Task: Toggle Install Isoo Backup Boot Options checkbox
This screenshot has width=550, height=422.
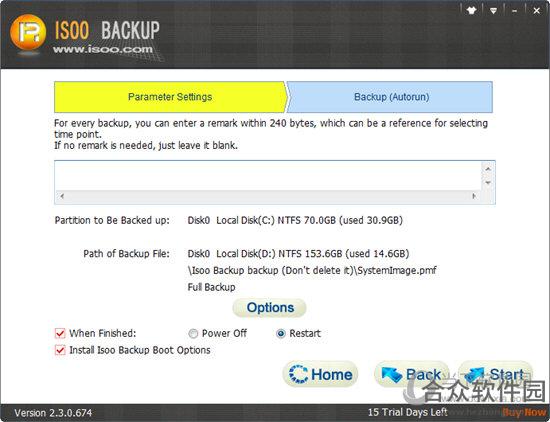Action: tap(60, 350)
